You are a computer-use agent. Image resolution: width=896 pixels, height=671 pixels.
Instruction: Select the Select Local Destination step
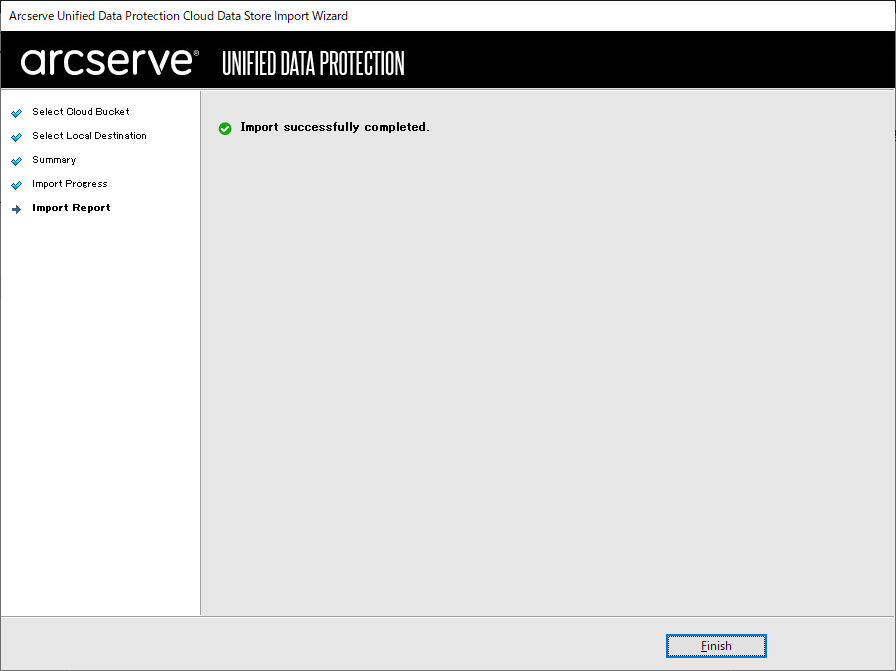pos(89,135)
